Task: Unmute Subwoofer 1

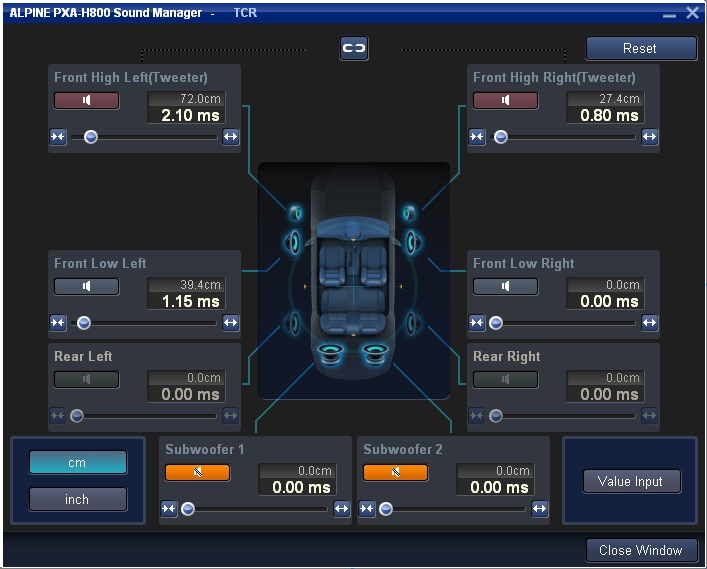Action: [x=197, y=472]
